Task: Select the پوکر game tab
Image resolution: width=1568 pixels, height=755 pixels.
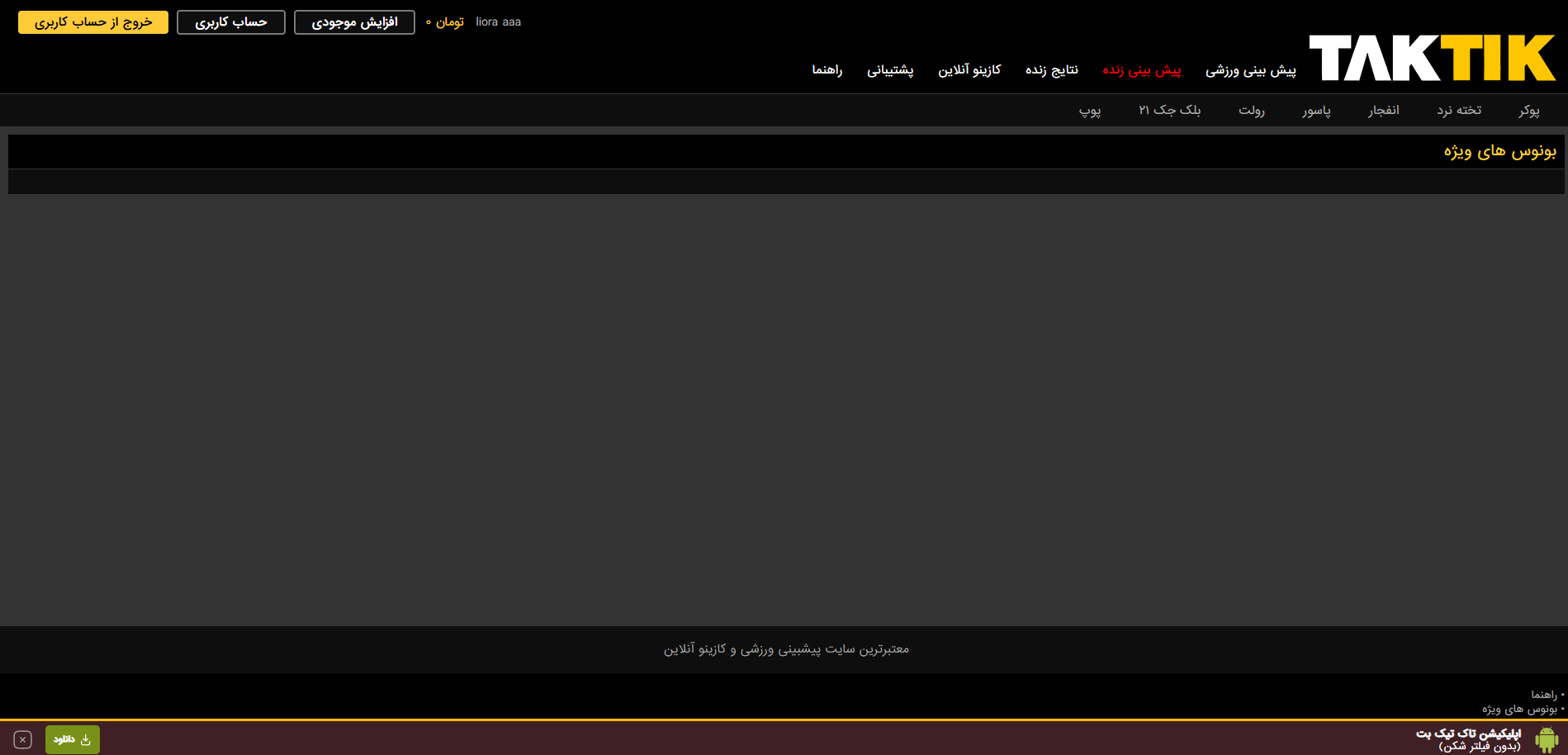Action: (1528, 110)
